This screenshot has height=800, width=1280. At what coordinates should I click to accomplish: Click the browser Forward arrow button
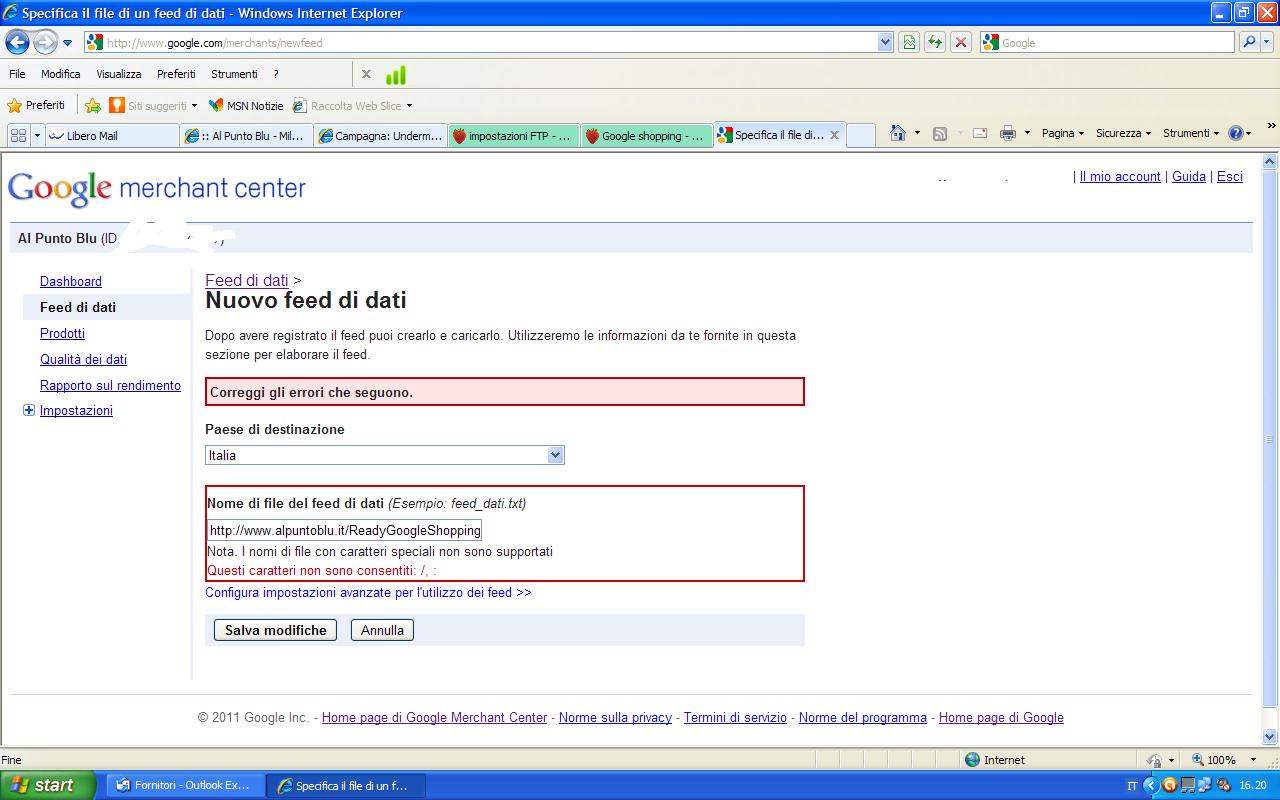tap(45, 42)
